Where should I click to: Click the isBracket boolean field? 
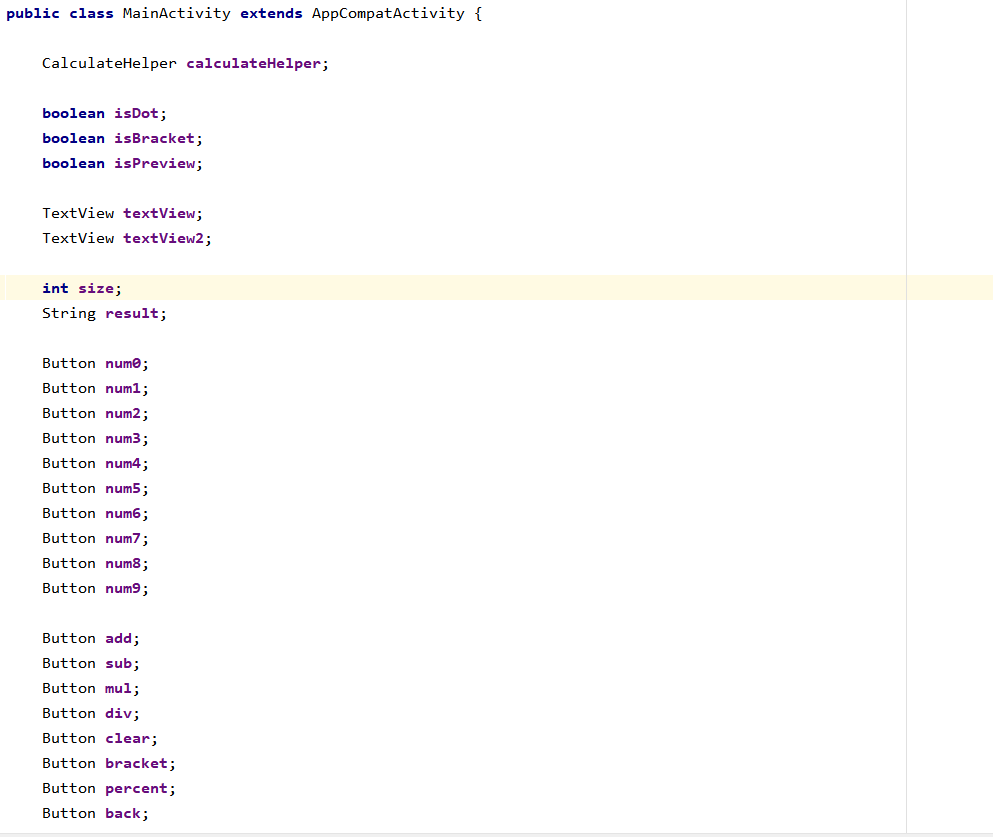[x=155, y=138]
